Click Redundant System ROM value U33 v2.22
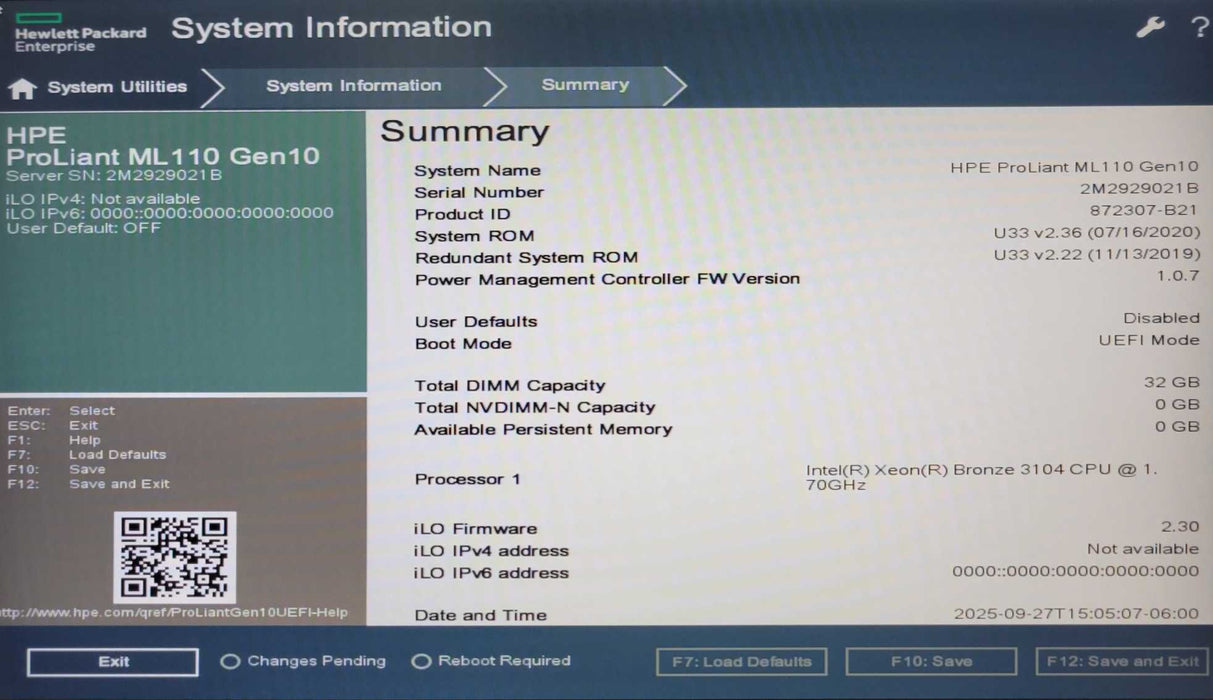Image resolution: width=1213 pixels, height=700 pixels. tap(1096, 255)
